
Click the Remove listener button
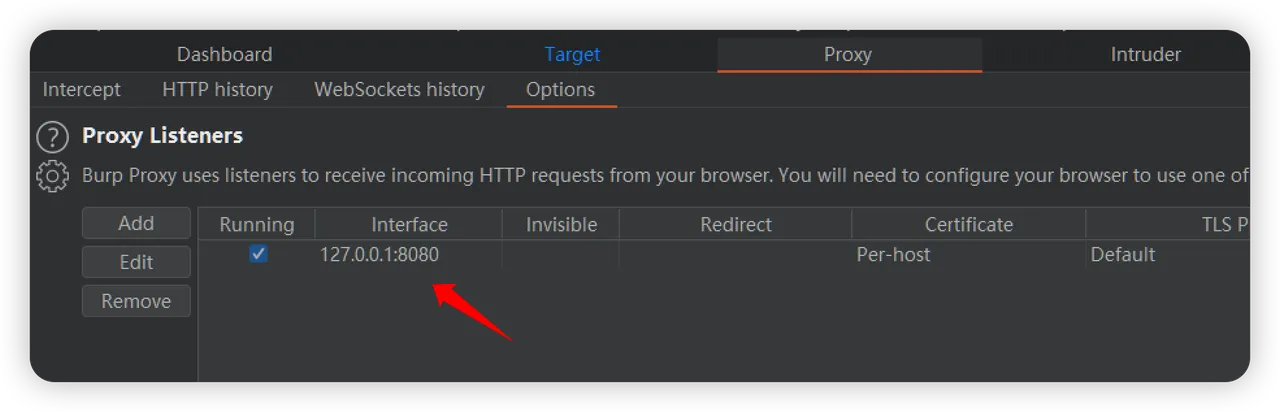point(136,301)
